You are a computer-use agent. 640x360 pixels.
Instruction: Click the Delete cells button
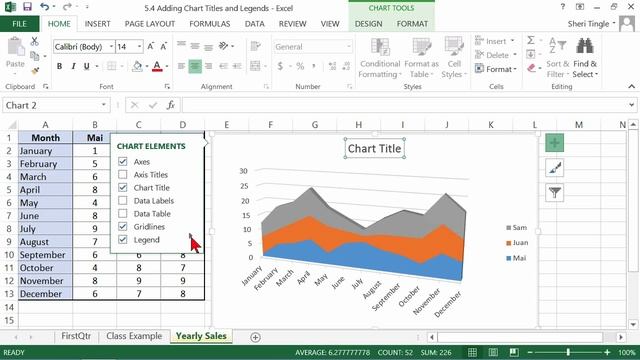(496, 55)
